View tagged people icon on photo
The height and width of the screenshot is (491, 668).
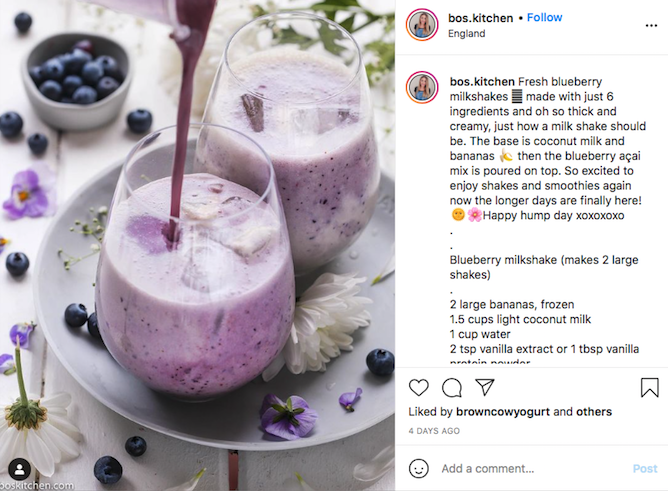pyautogui.click(x=20, y=469)
